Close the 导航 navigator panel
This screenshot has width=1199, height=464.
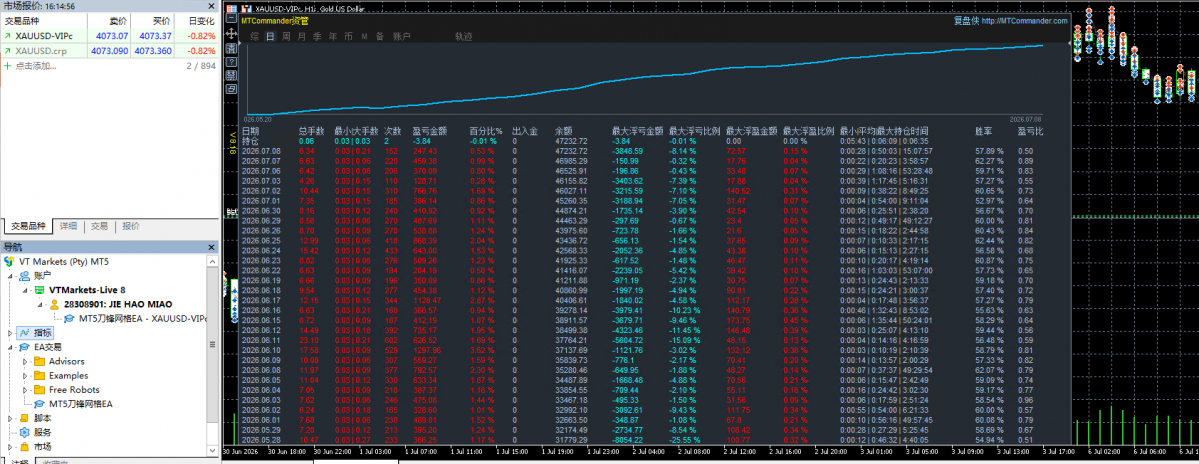pyautogui.click(x=211, y=247)
